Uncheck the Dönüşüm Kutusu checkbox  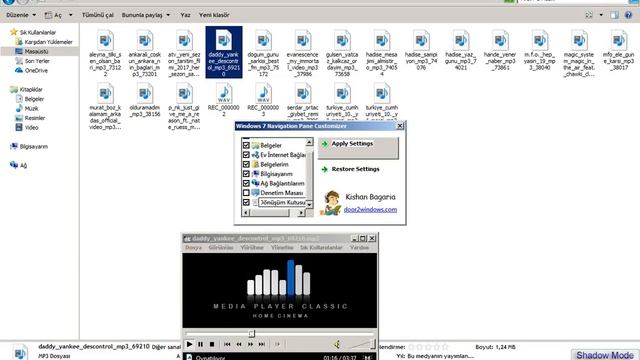pos(246,202)
